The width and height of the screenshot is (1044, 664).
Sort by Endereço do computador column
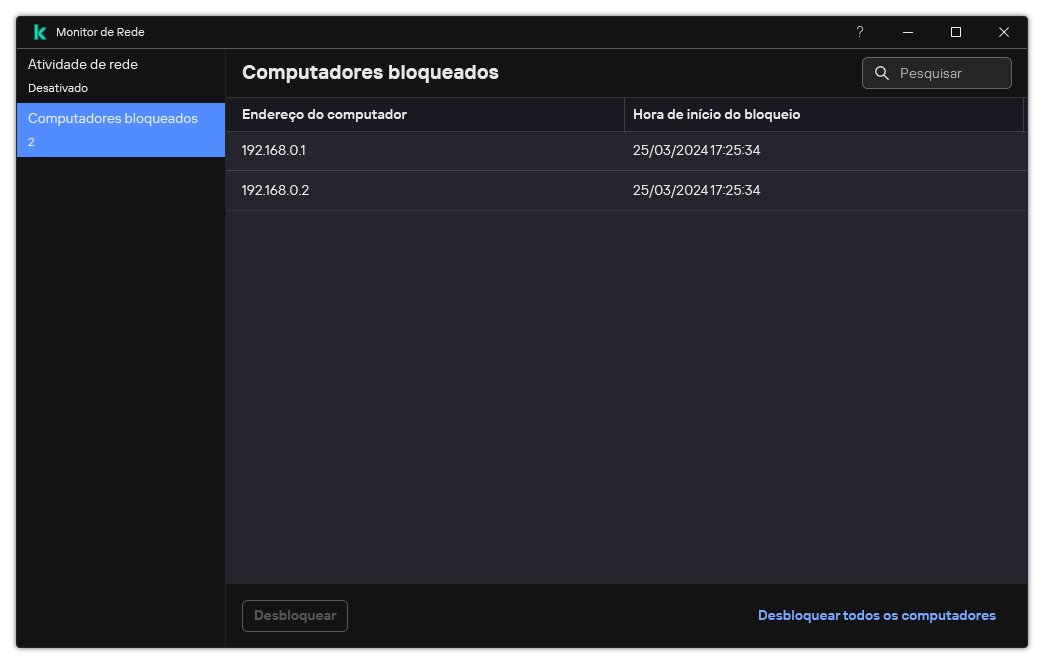click(324, 114)
